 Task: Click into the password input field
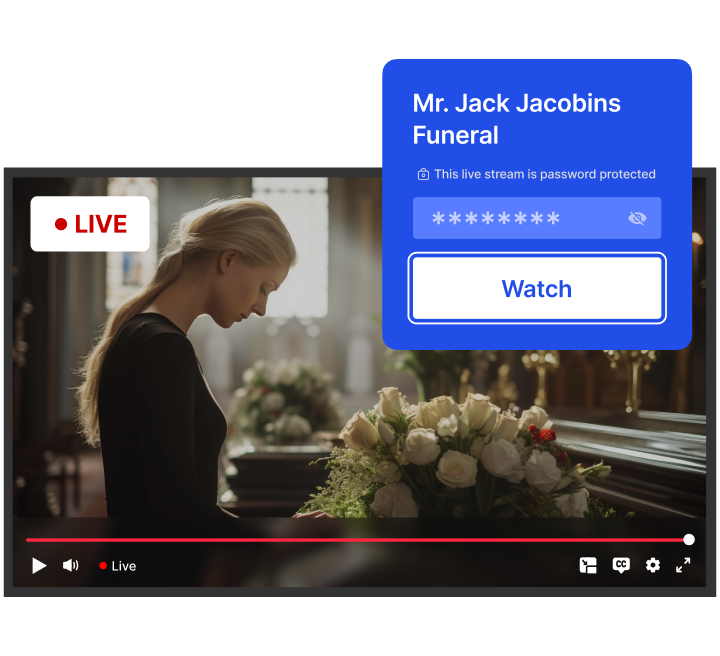click(x=537, y=218)
